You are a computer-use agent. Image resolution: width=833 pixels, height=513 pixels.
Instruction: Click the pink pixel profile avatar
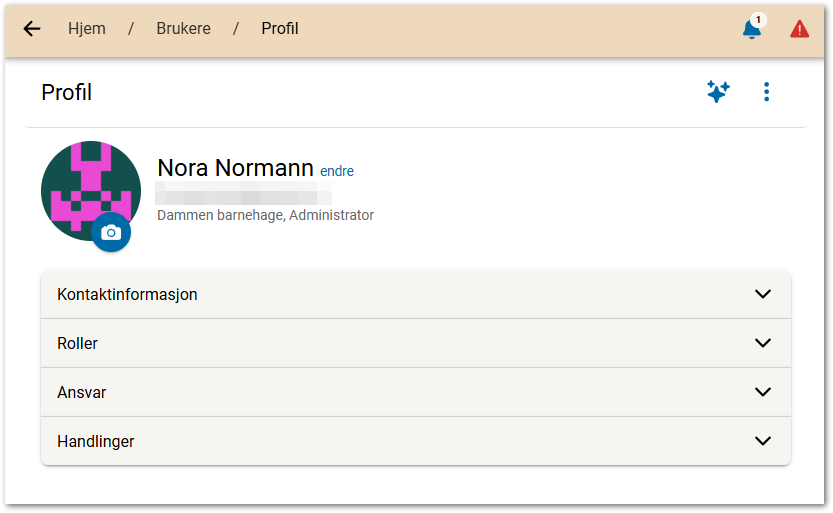(85, 183)
